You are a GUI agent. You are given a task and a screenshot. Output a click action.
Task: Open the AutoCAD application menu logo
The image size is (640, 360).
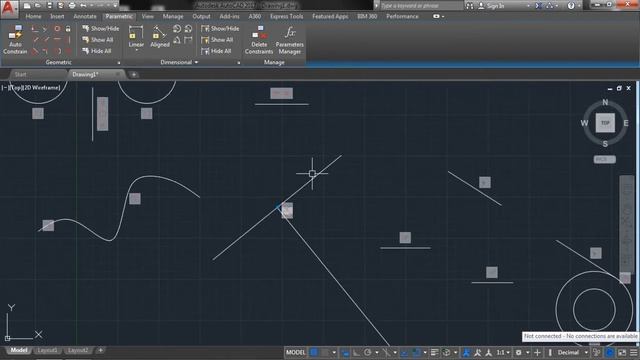(9, 9)
